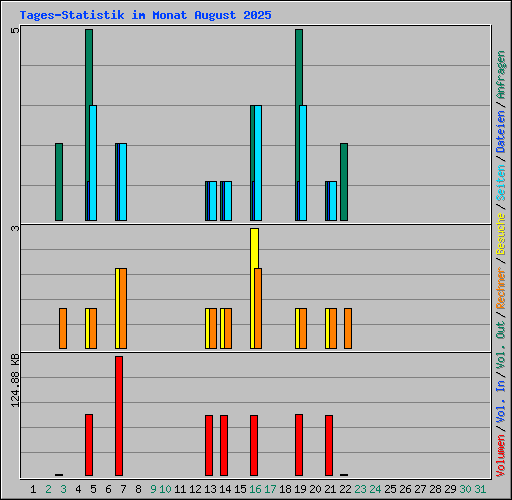512x500 pixels.
Task: Click the red volume bar for day 13
Action: [x=209, y=445]
